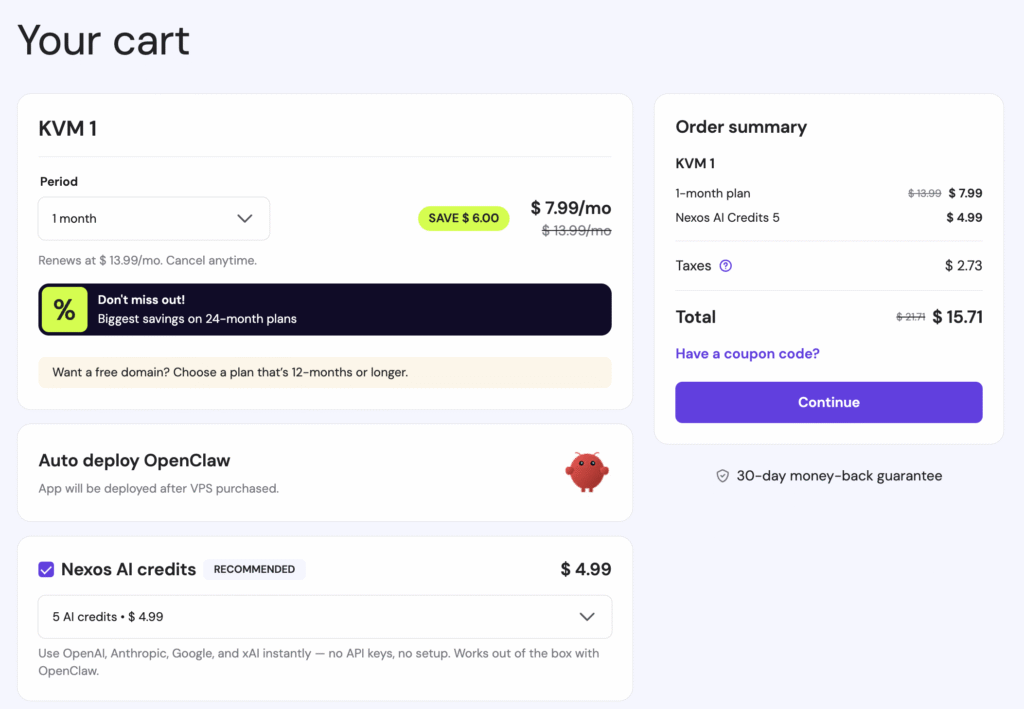The height and width of the screenshot is (709, 1024).
Task: Click the shield icon beside money-back guarantee
Action: click(722, 476)
